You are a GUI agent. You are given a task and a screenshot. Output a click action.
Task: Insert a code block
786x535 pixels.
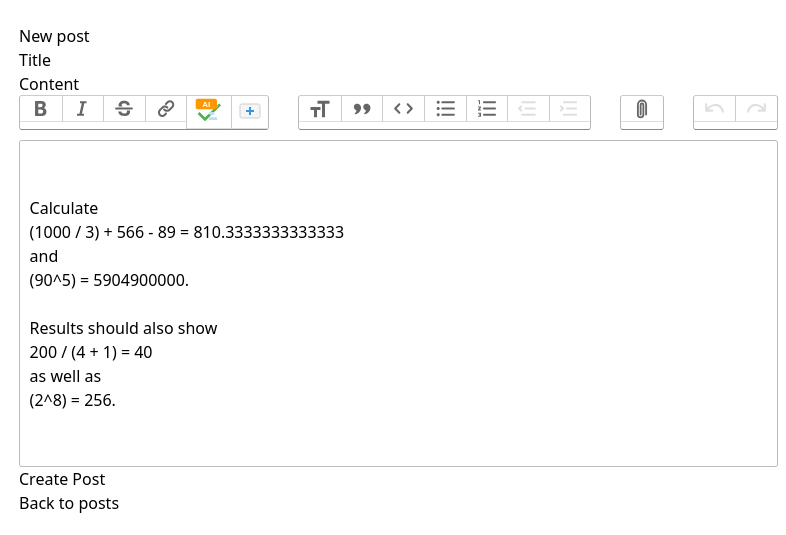tap(403, 109)
